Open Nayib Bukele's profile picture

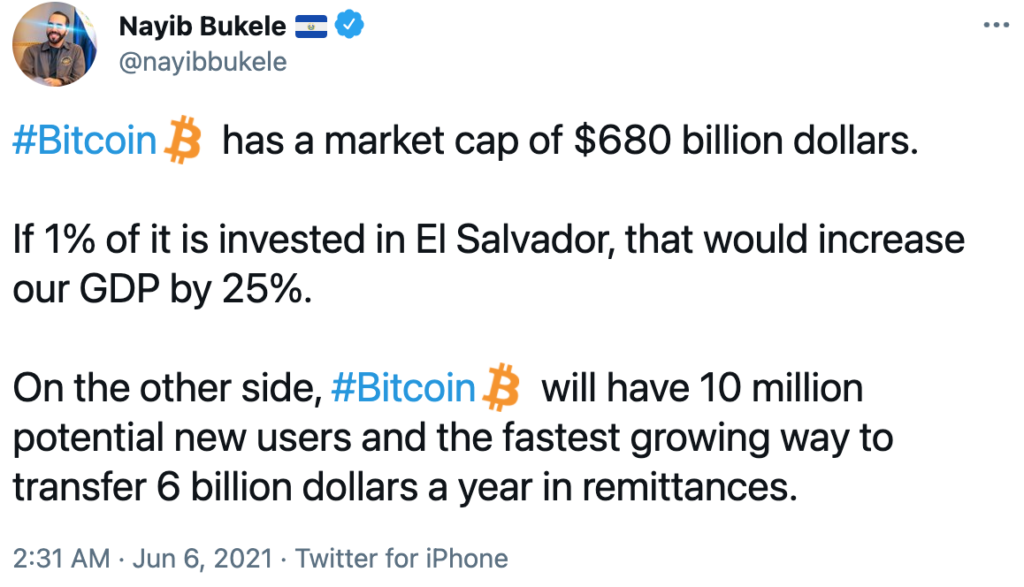54,43
